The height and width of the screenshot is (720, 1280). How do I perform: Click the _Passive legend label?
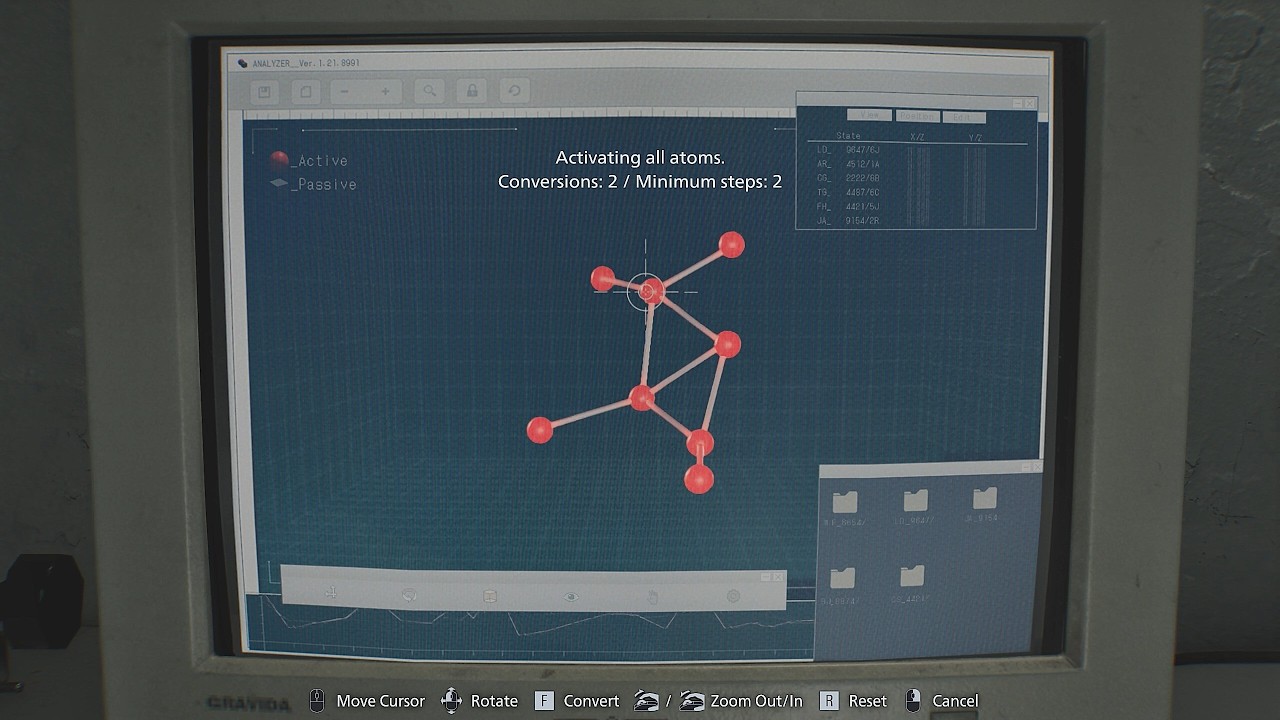324,184
